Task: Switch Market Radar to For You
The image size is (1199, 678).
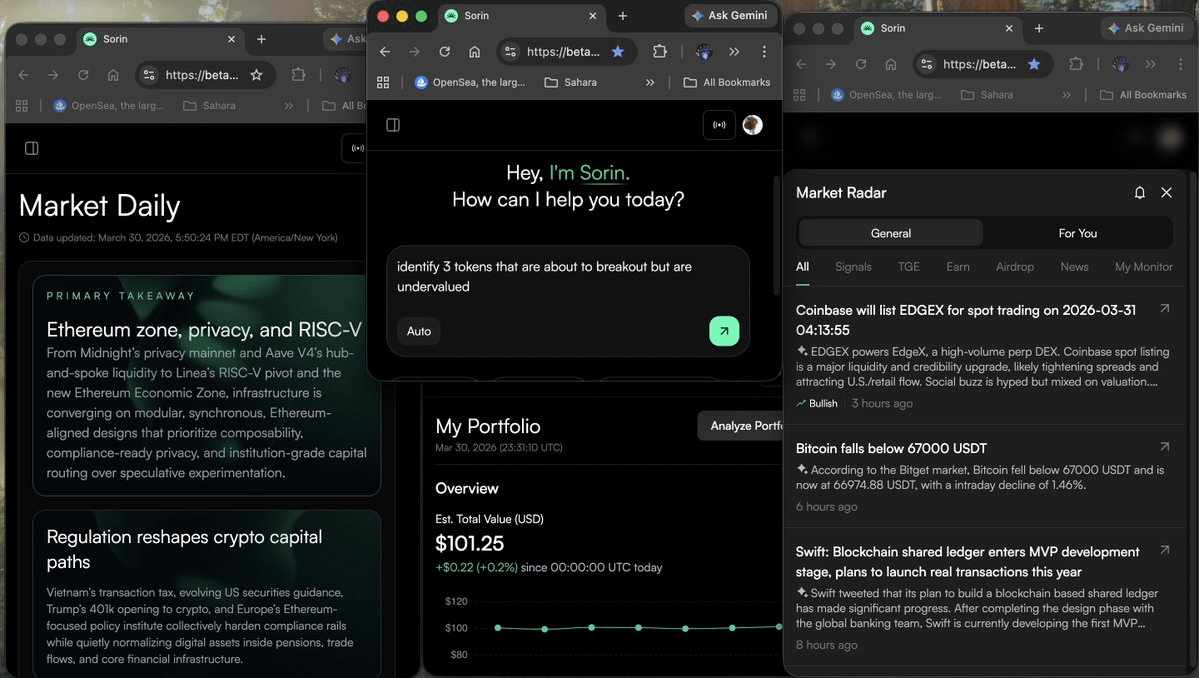Action: tap(1077, 233)
